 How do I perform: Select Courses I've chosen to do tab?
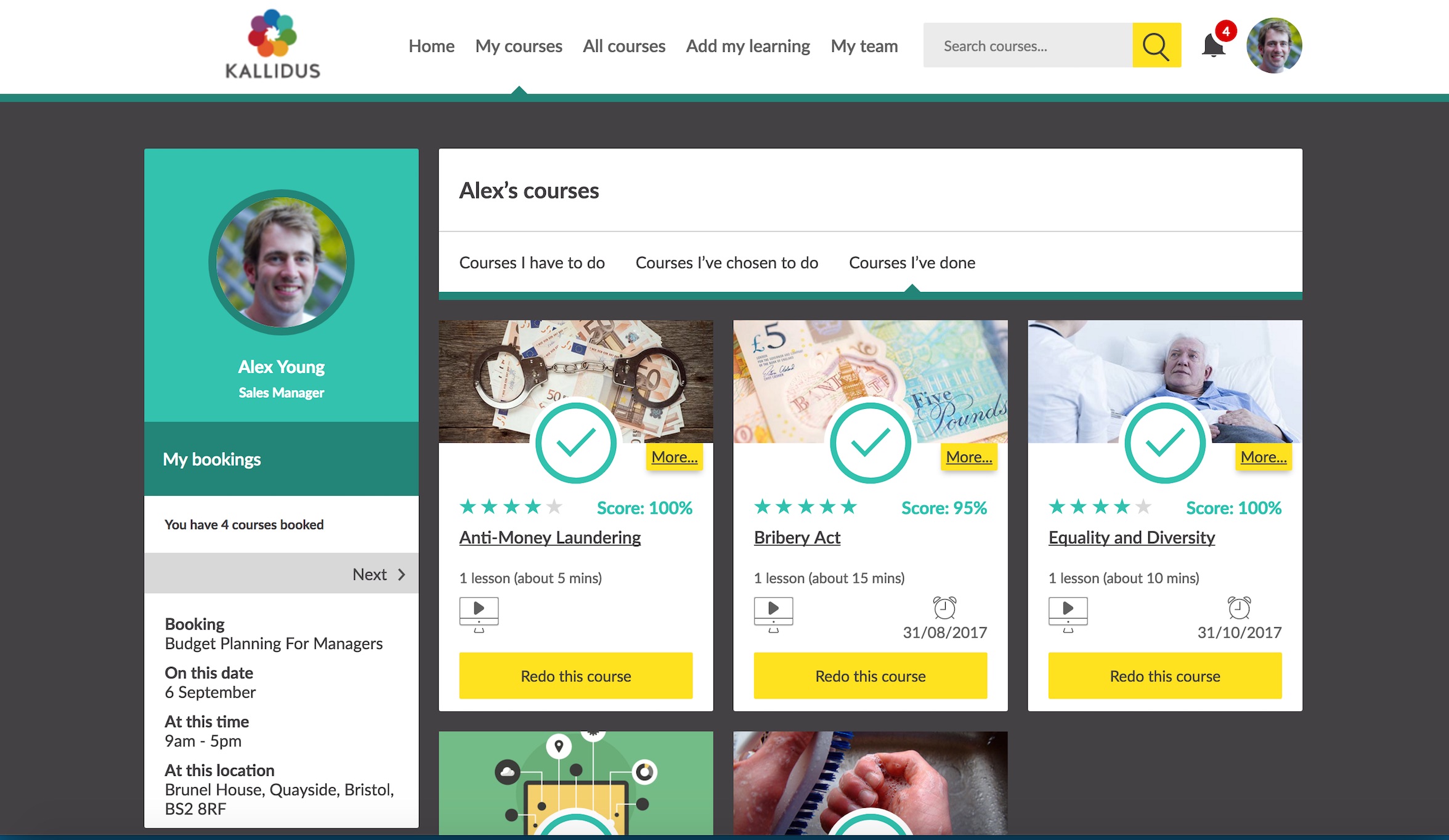[x=726, y=263]
